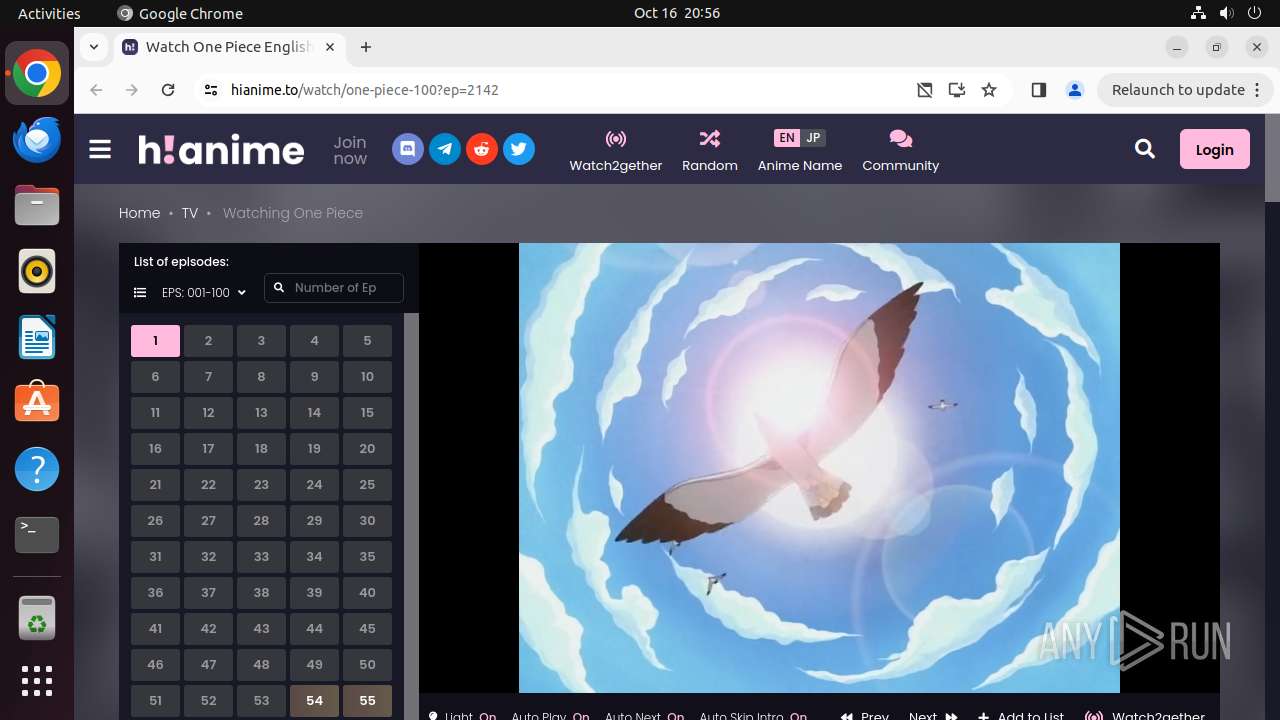Toggle the Auto Skip Intro setting
This screenshot has width=1280, height=720.
coord(753,715)
